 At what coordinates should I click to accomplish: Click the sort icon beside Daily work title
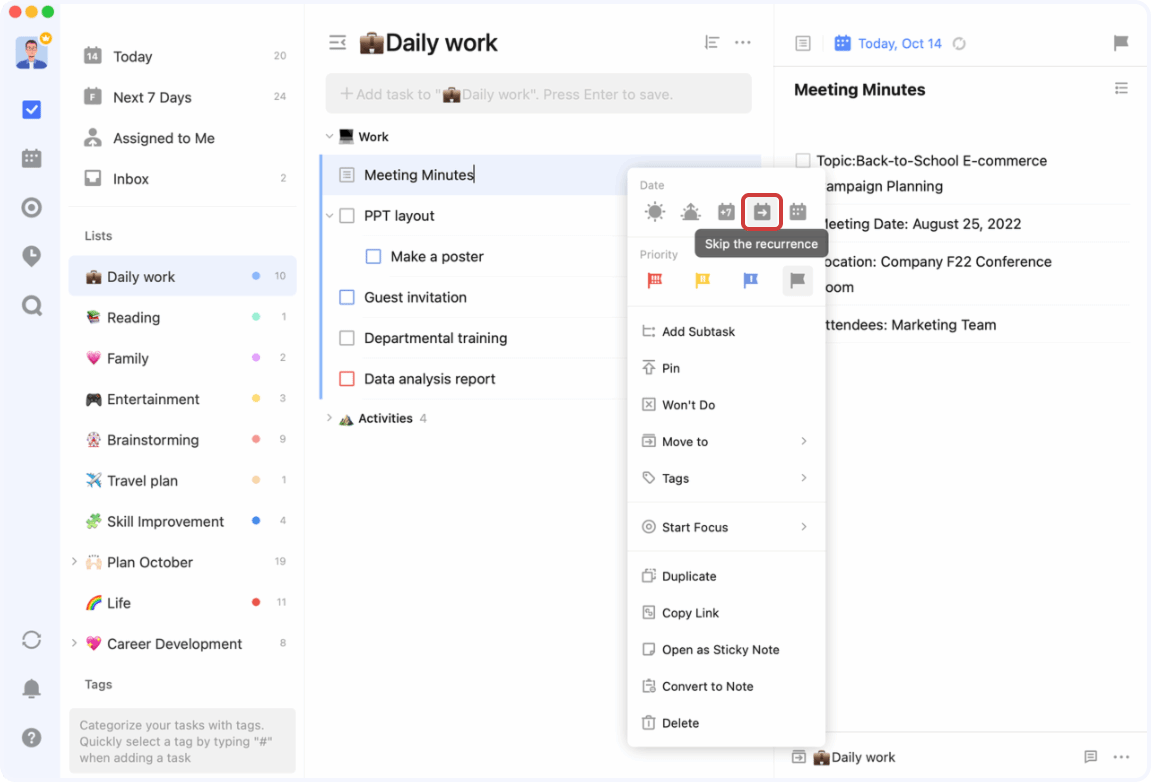click(x=712, y=43)
